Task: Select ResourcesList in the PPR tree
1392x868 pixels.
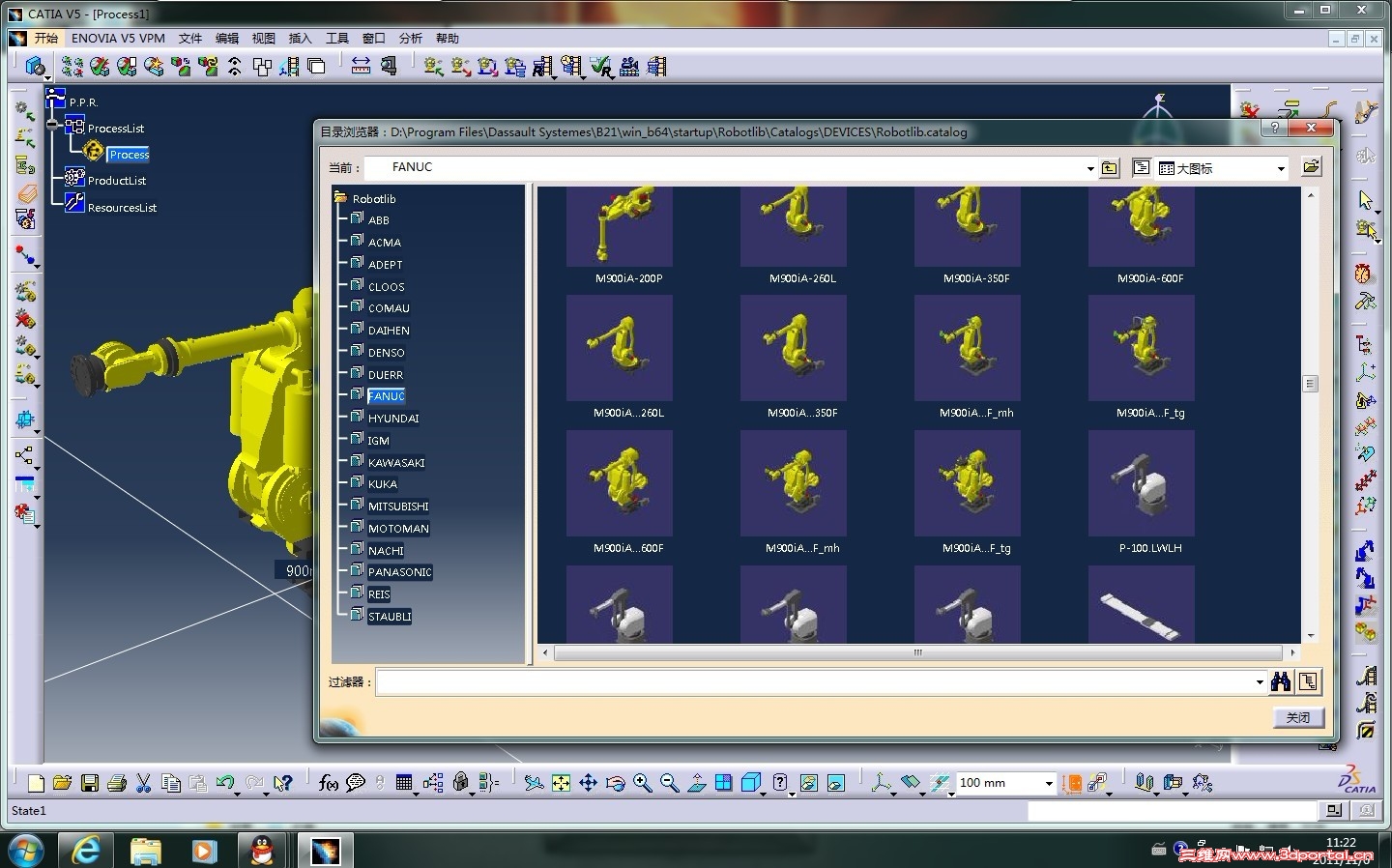Action: tap(122, 208)
